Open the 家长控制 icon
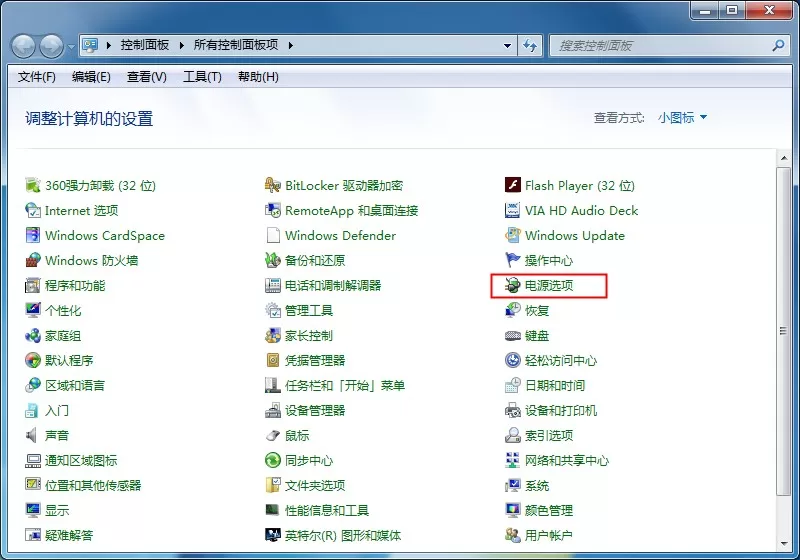The width and height of the screenshot is (800, 560). click(x=273, y=335)
